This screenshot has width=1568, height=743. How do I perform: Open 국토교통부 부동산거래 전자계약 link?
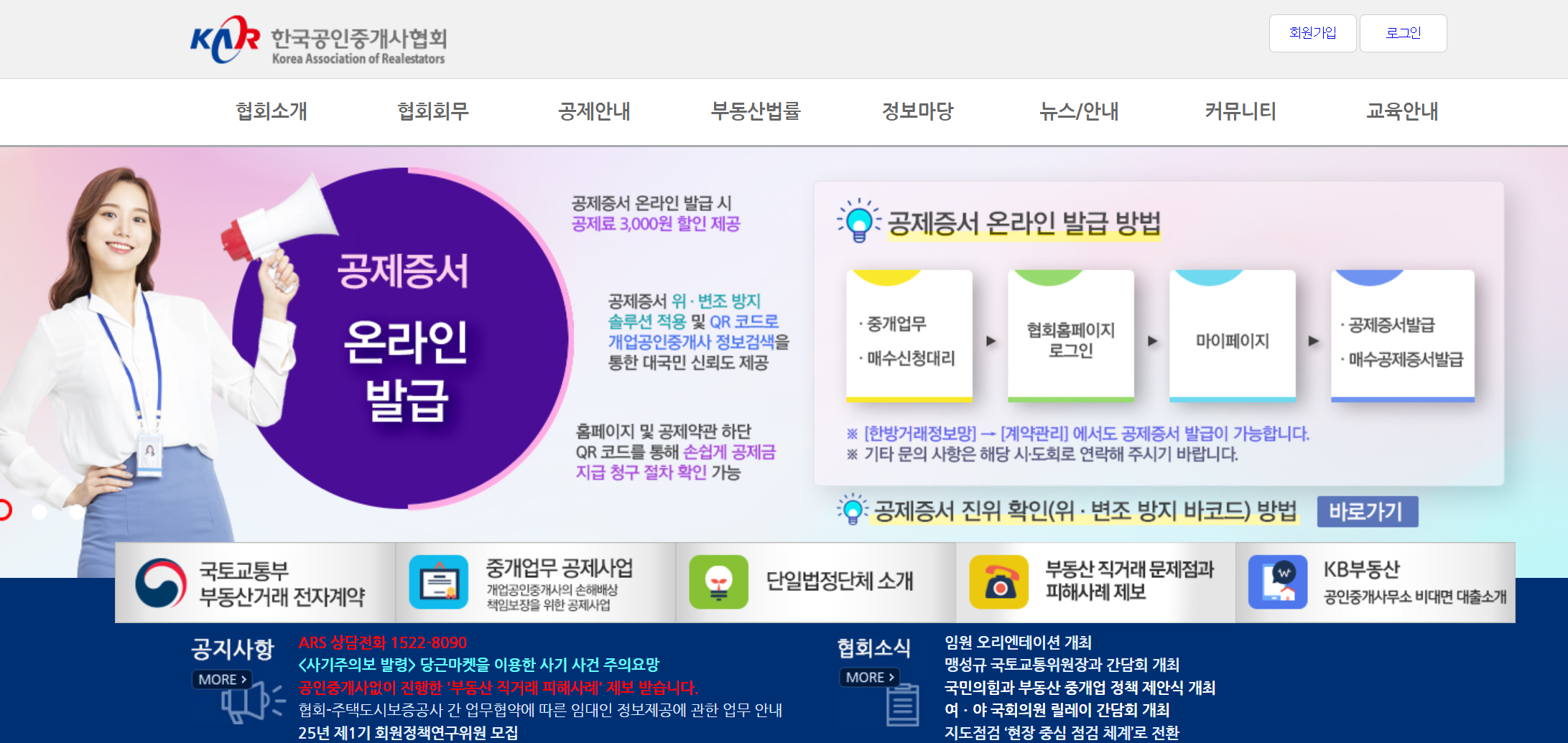click(x=255, y=582)
